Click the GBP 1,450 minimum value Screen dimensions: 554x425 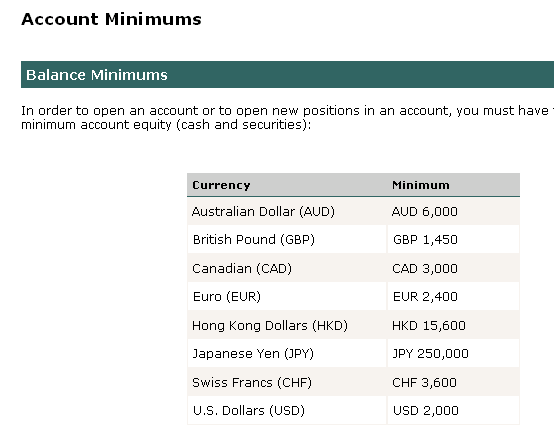pos(425,240)
